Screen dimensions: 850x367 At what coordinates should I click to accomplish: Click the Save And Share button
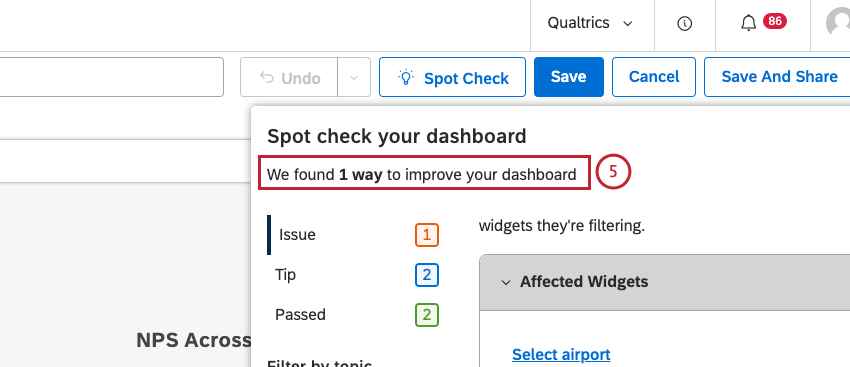pyautogui.click(x=777, y=77)
